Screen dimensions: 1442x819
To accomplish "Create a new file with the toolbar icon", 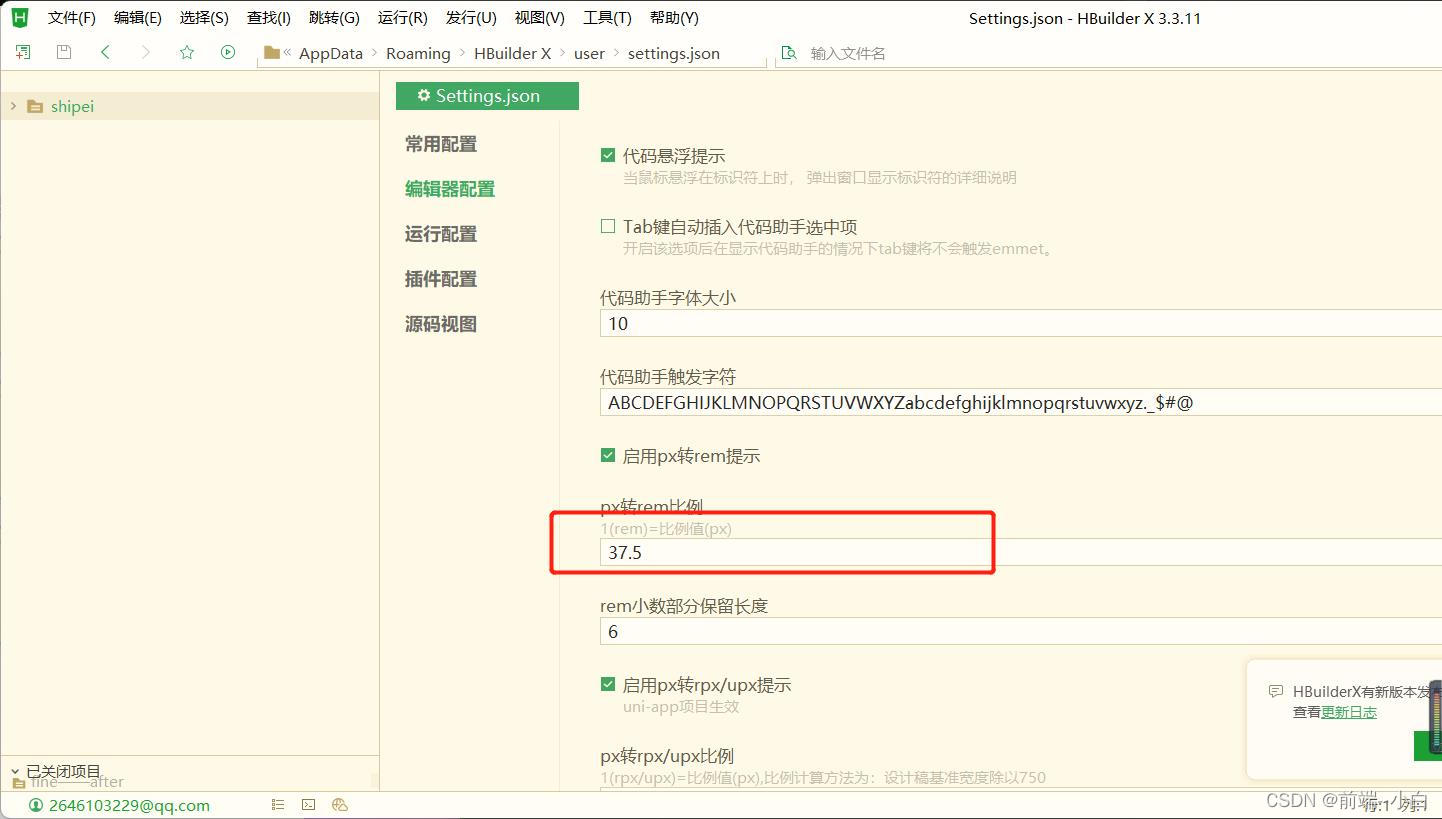I will 23,52.
